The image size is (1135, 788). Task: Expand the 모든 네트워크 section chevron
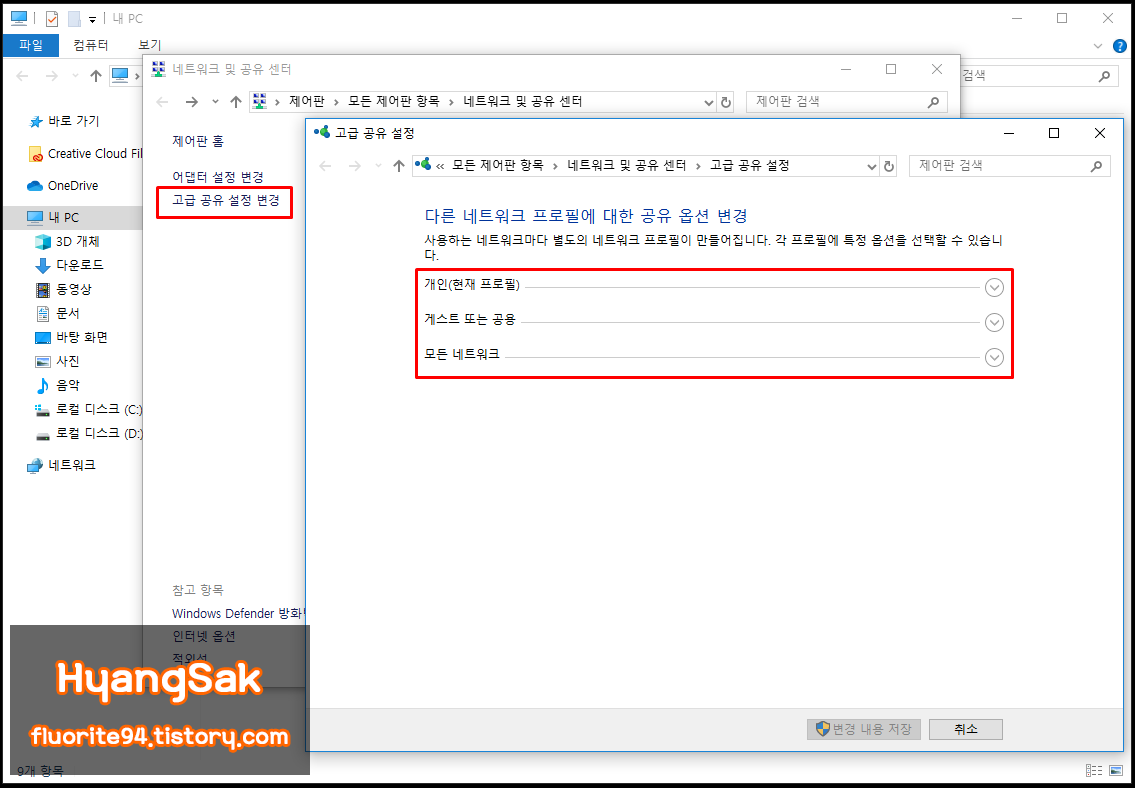click(994, 357)
